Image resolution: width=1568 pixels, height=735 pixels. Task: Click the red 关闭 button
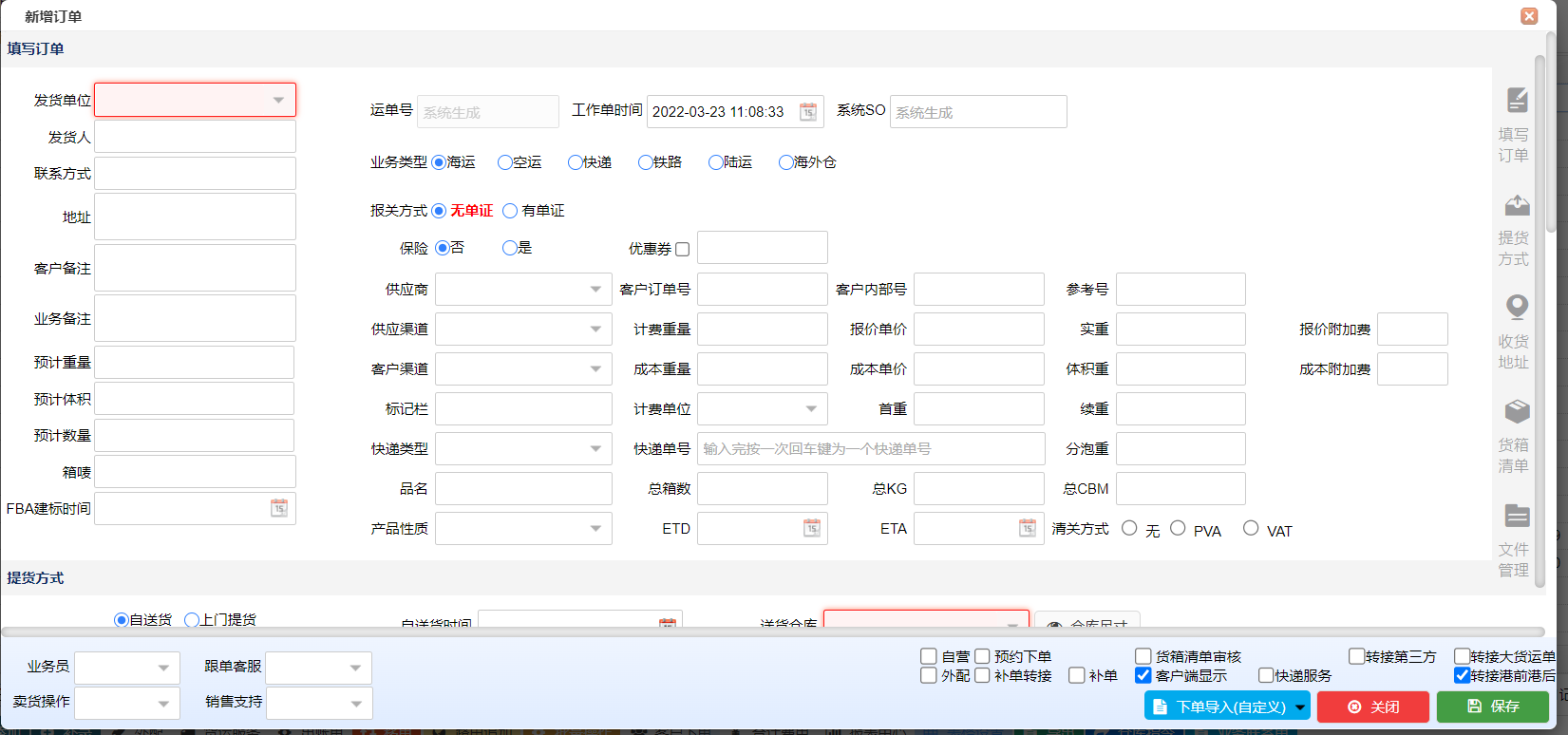(x=1372, y=707)
